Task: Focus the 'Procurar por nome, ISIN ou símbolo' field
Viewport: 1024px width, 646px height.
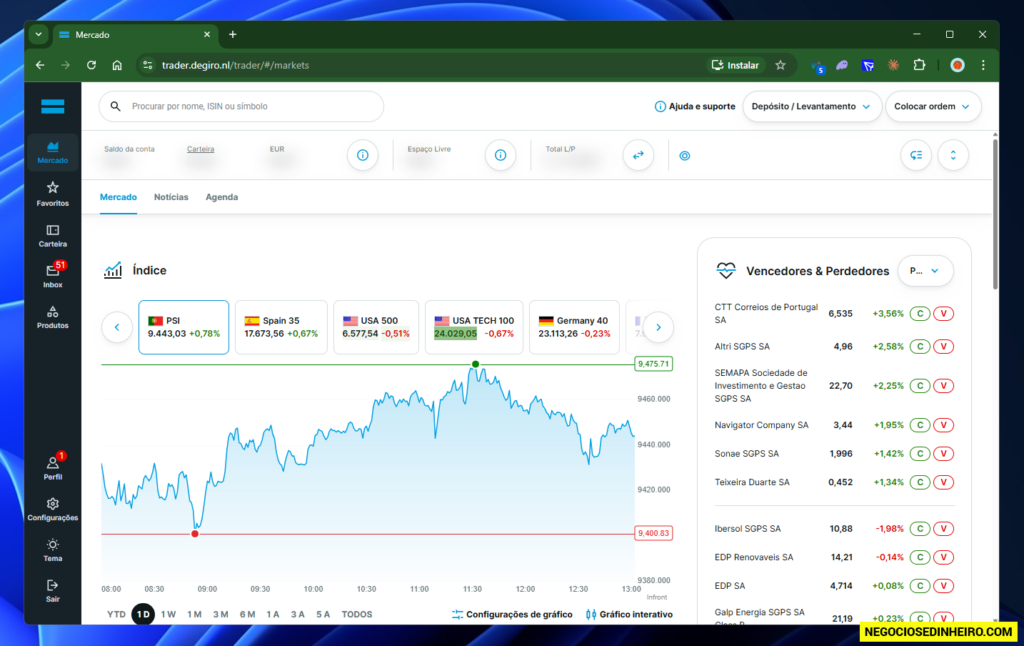Action: pos(241,106)
